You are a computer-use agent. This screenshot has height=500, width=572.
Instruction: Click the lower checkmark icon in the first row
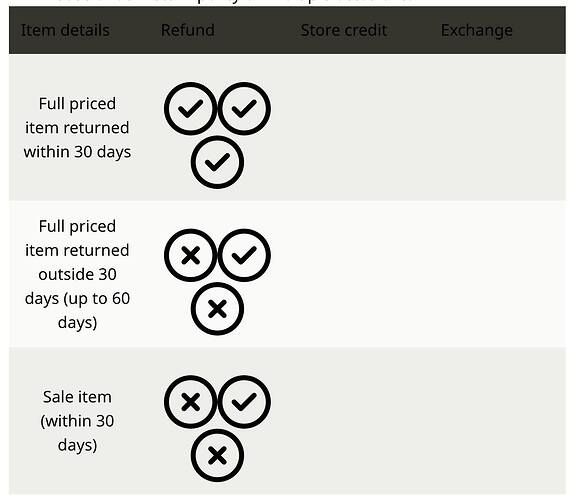coord(217,162)
